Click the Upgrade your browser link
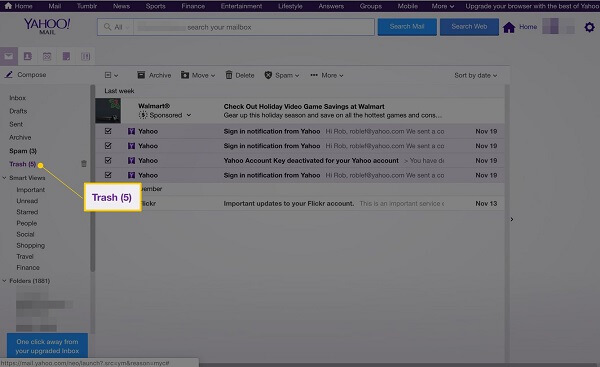Screen dimensions: 600x367 [532, 6]
